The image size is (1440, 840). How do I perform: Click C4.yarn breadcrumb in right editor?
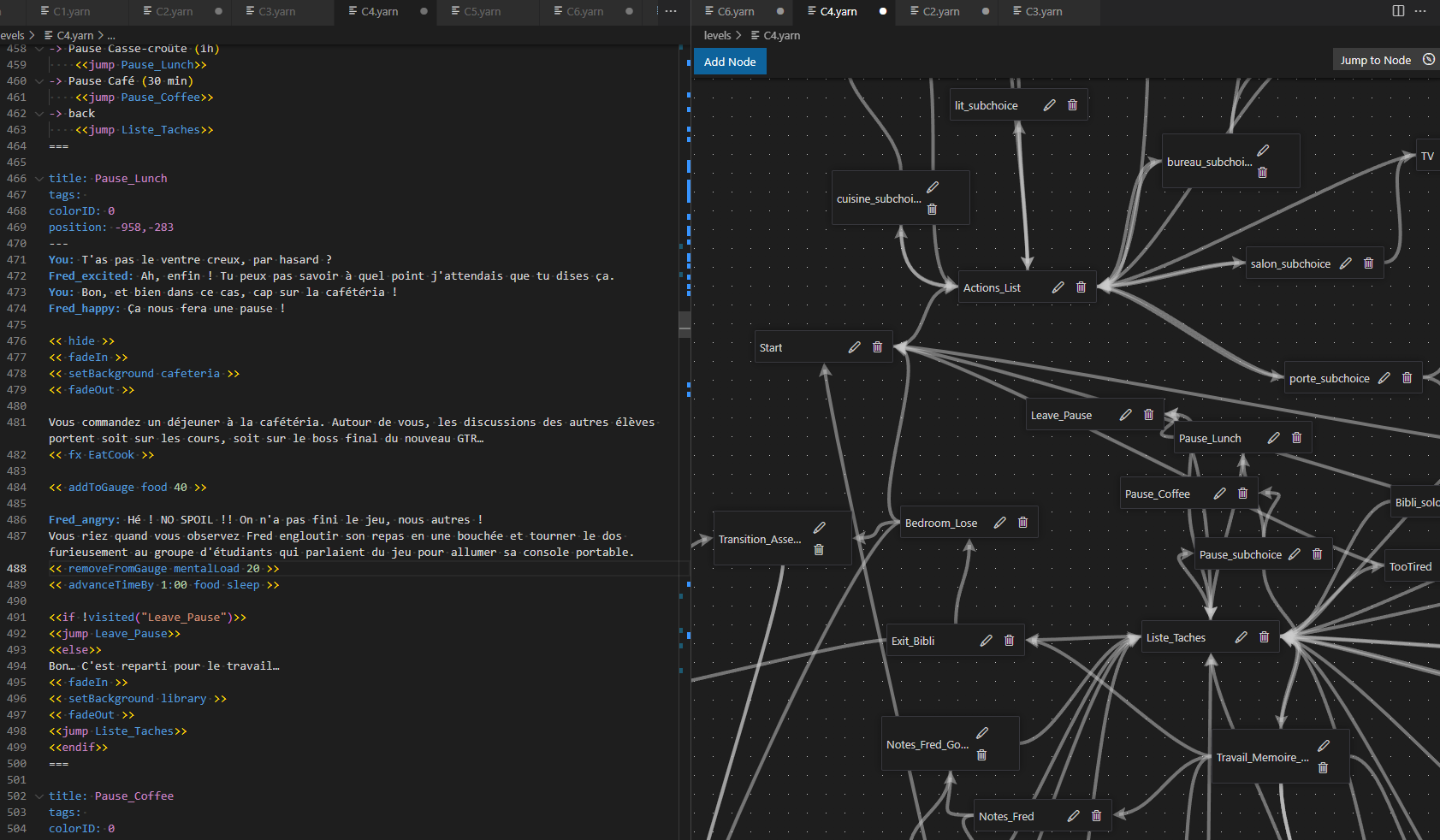781,35
